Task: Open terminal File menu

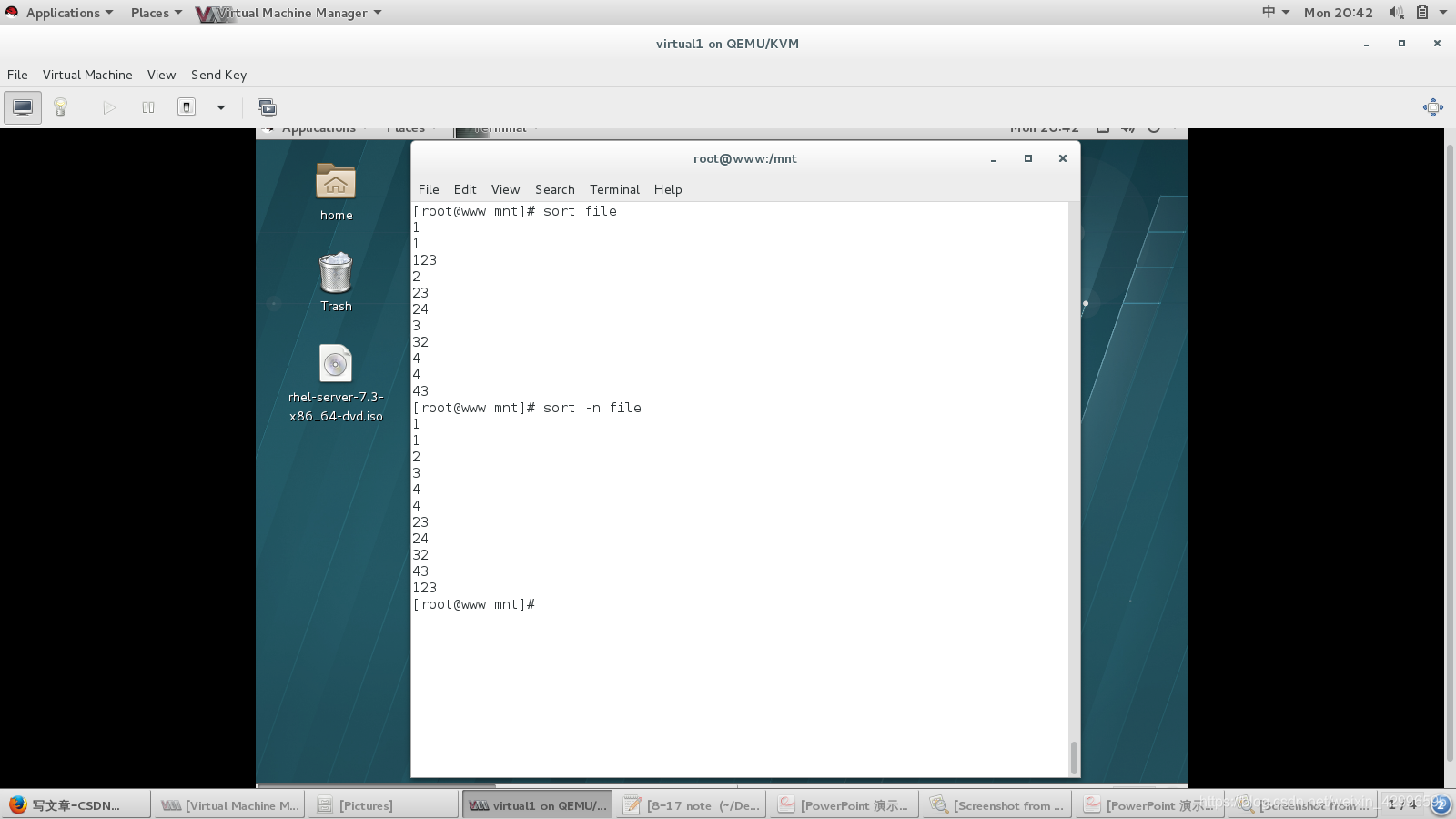Action: click(x=429, y=189)
